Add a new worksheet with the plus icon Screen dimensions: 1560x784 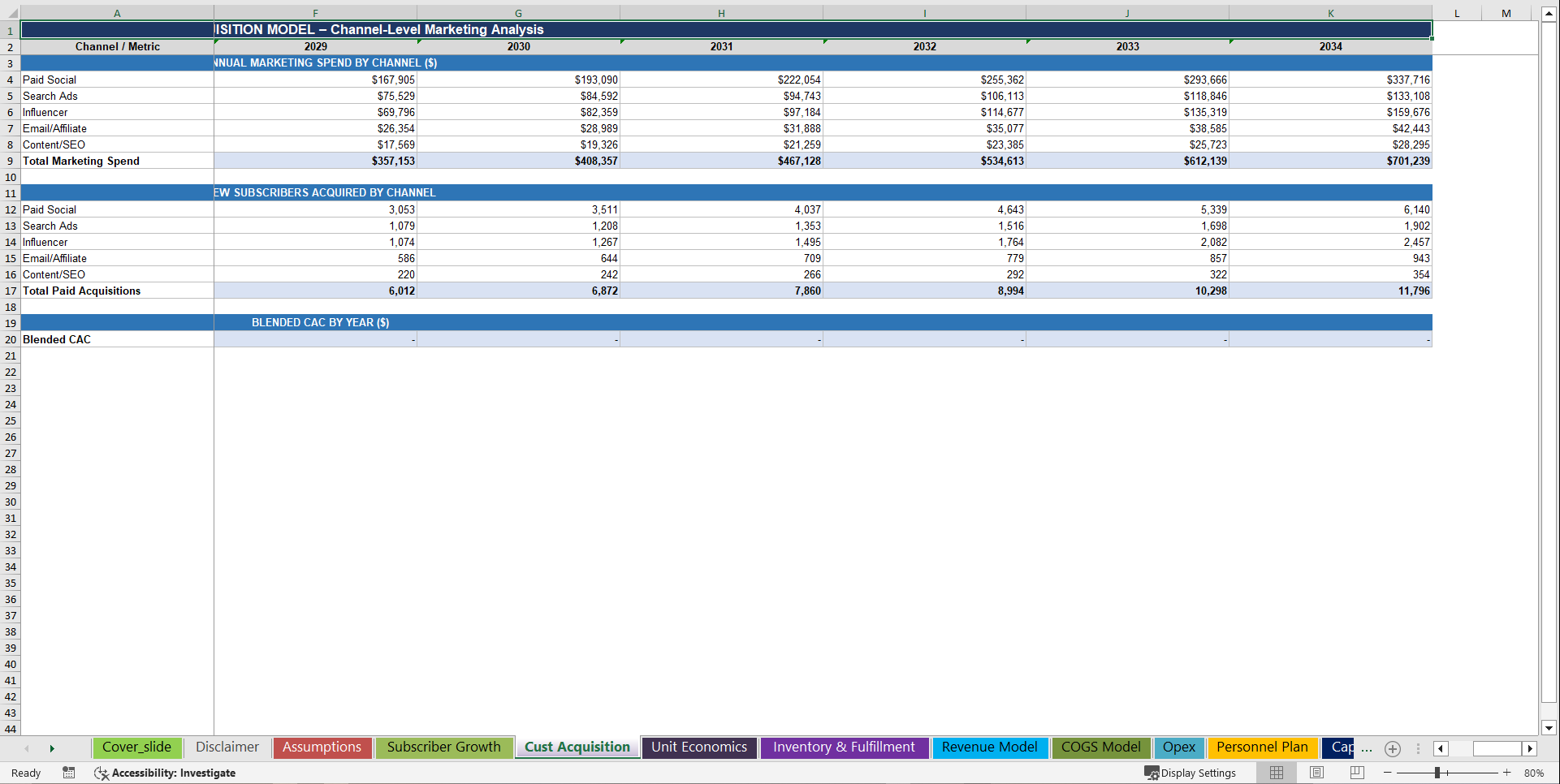pyautogui.click(x=1392, y=748)
